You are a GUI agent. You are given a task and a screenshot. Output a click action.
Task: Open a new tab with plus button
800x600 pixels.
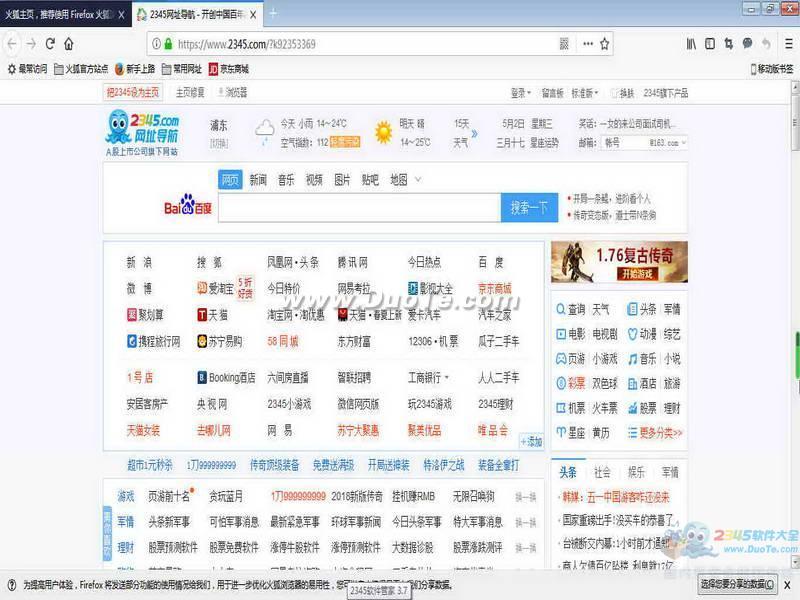pos(273,14)
